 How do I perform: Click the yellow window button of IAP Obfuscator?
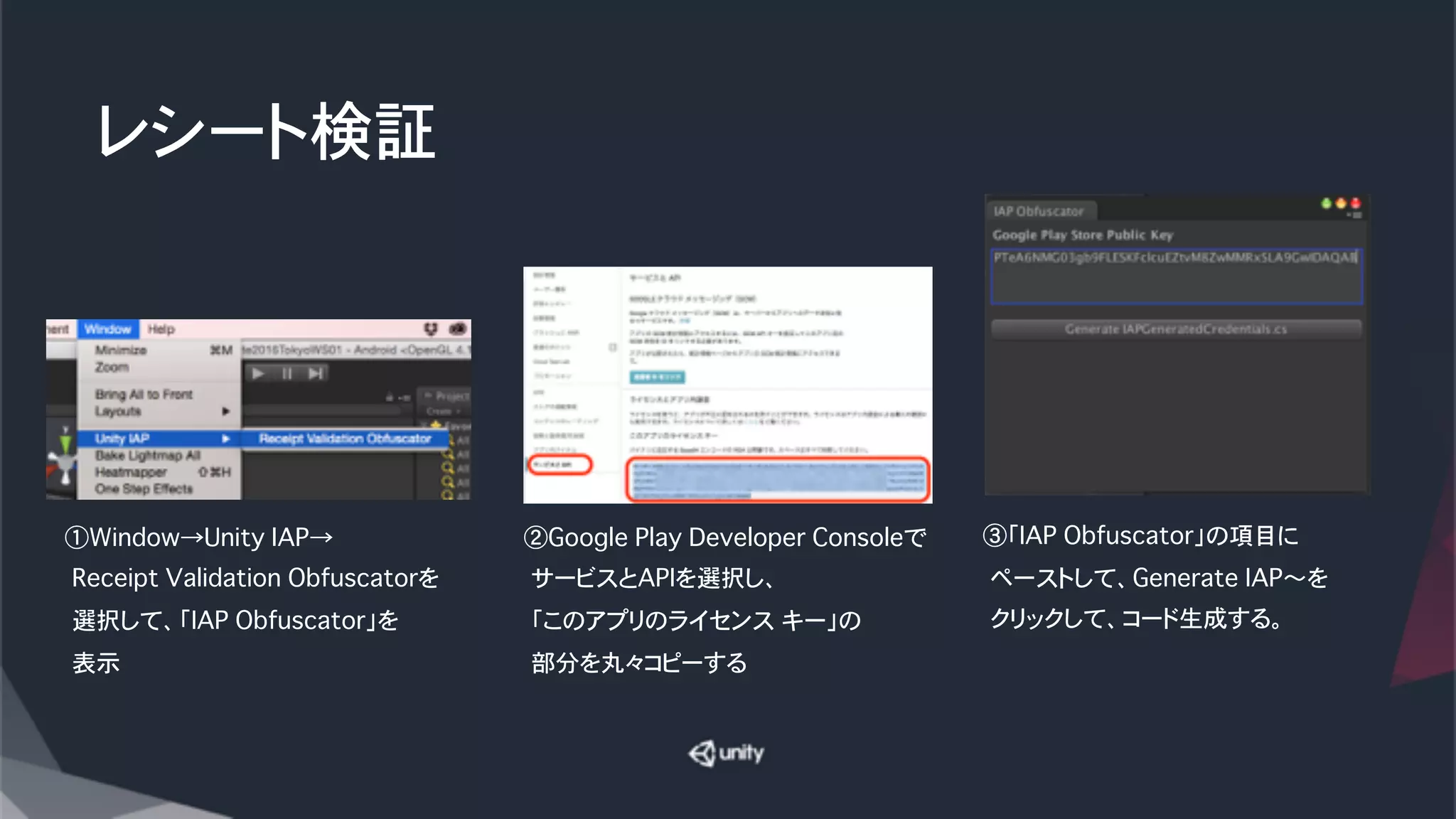(1341, 203)
